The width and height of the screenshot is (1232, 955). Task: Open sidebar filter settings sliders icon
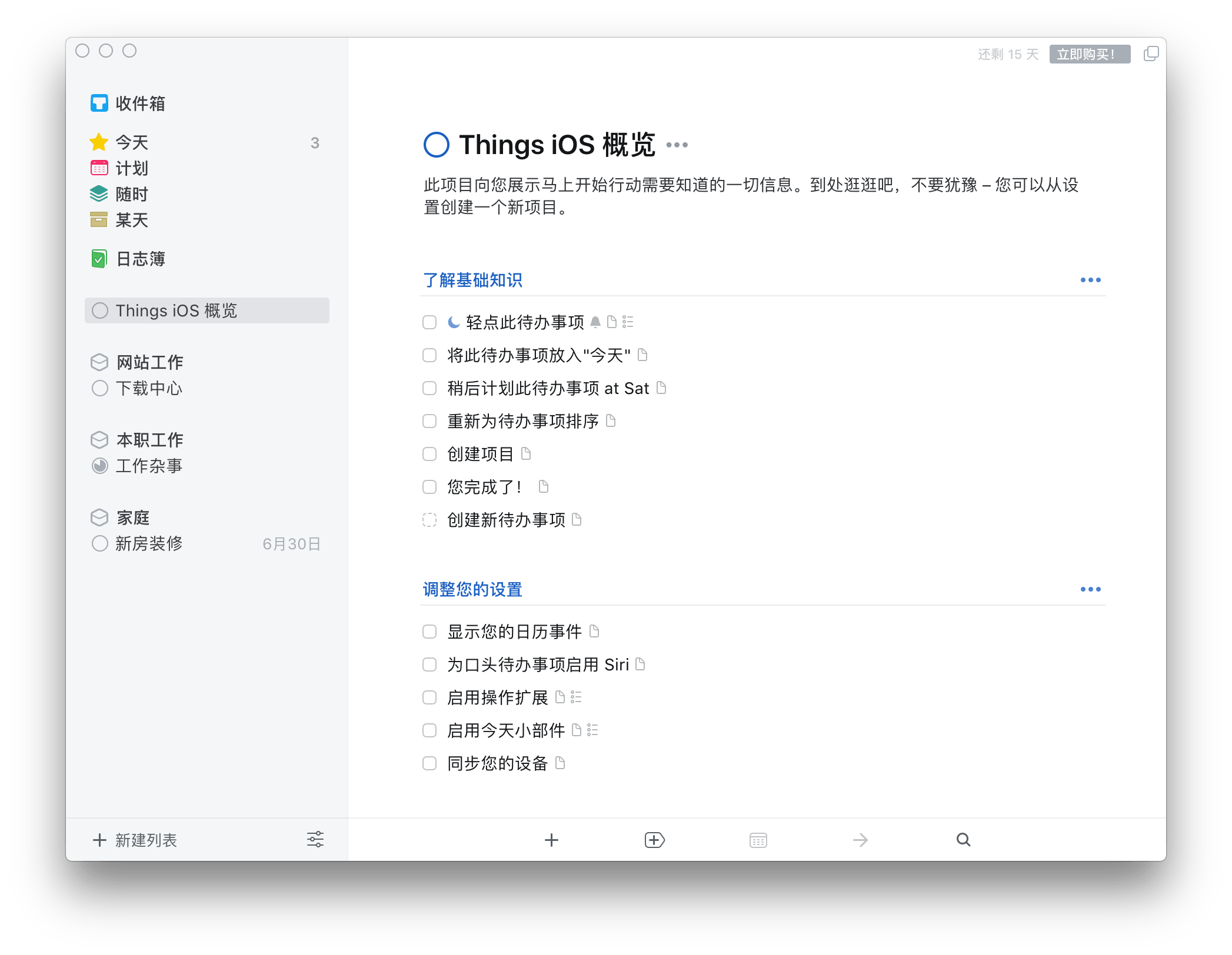(315, 839)
